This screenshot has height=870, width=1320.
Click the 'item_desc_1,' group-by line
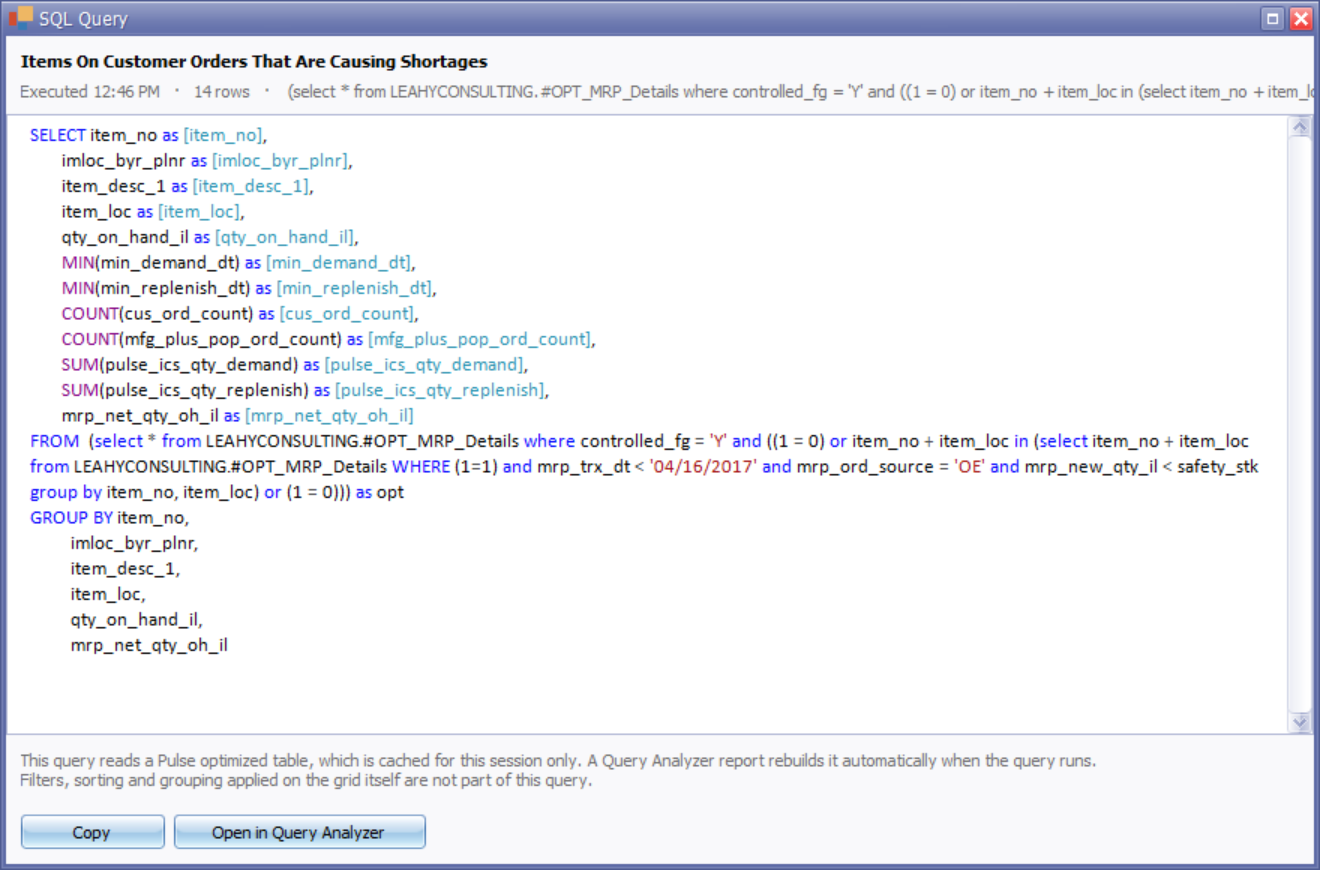tap(125, 568)
